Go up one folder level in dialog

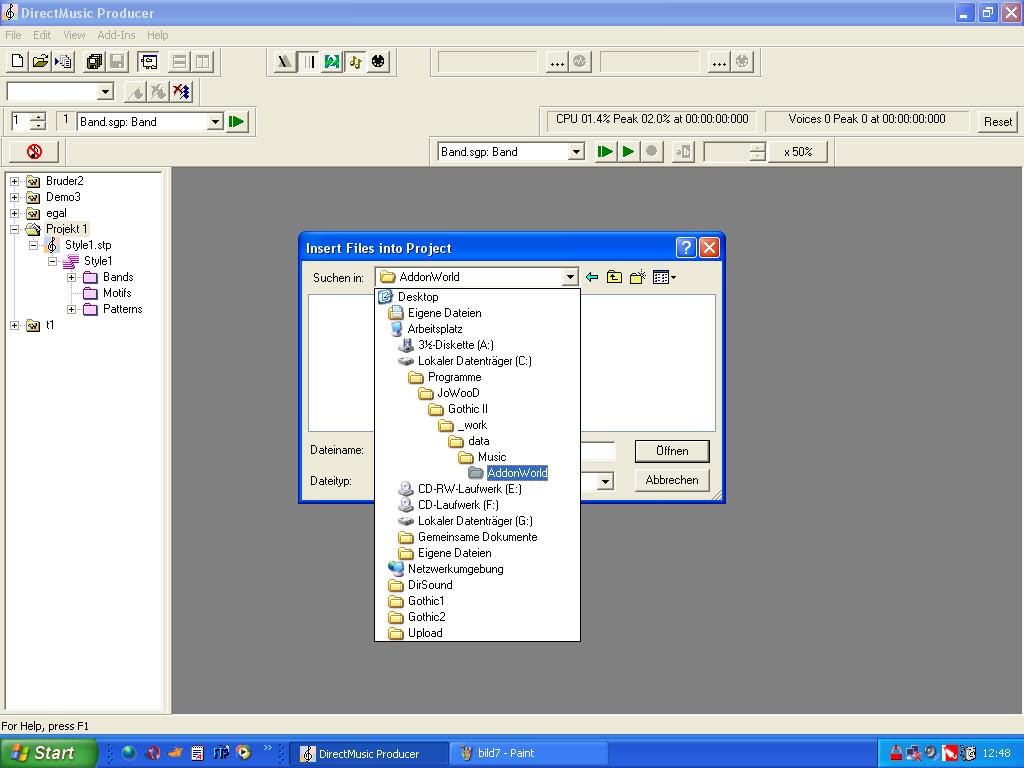(x=614, y=277)
